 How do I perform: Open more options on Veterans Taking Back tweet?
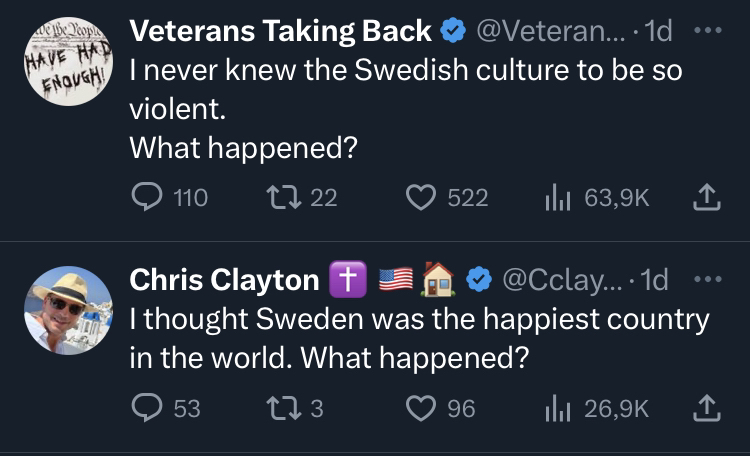coord(706,32)
